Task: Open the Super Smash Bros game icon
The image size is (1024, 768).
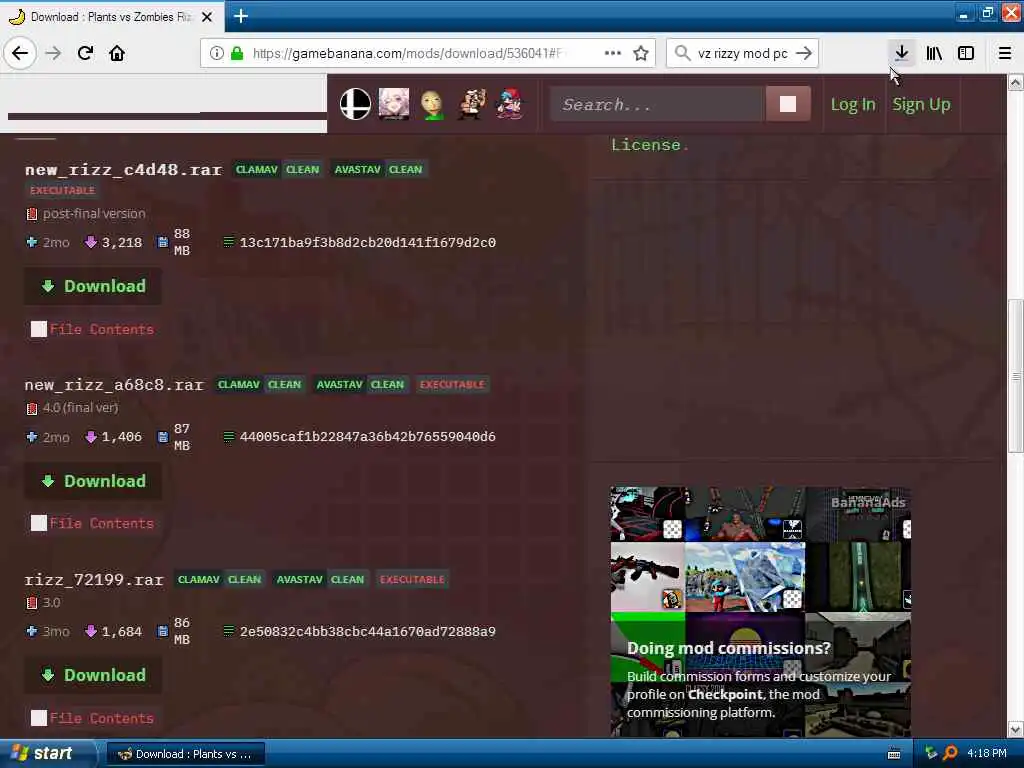Action: [355, 104]
